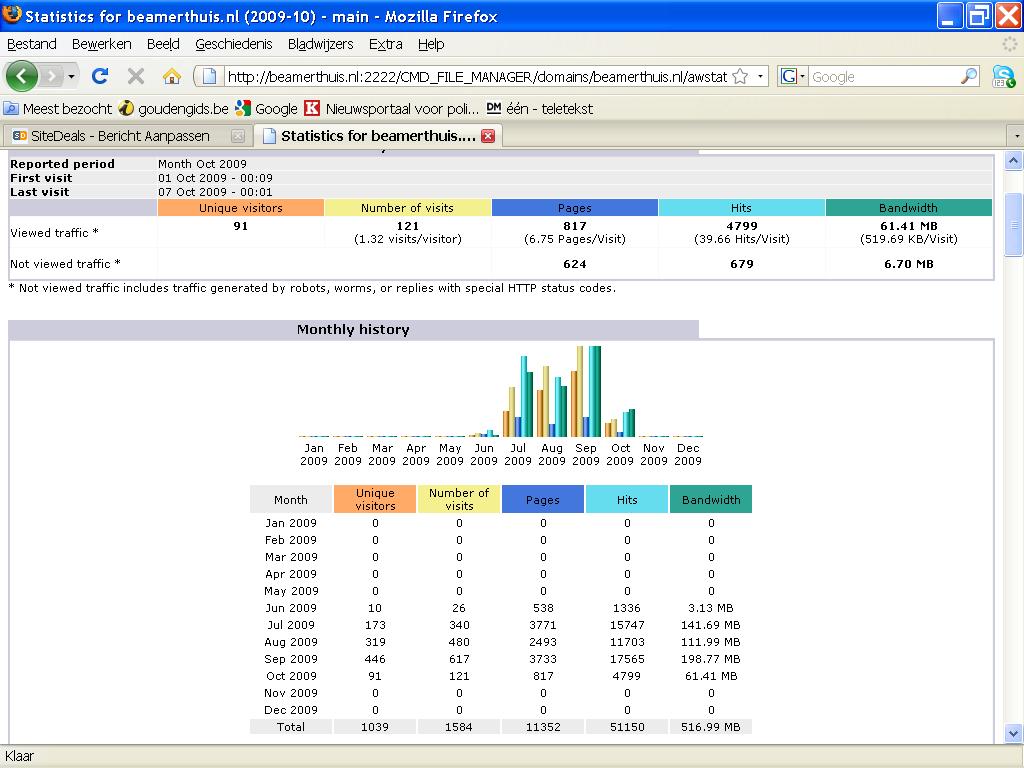Click the page identity icon in address bar
1024x768 pixels.
[x=210, y=76]
